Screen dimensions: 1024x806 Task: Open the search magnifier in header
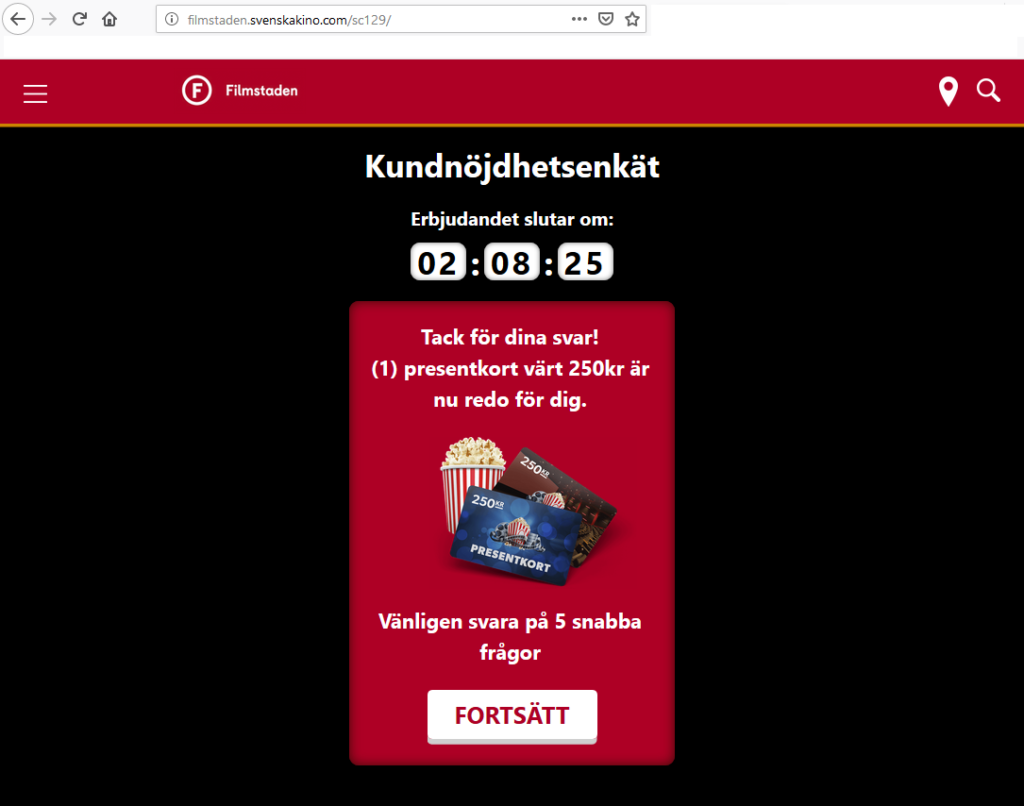(x=988, y=91)
